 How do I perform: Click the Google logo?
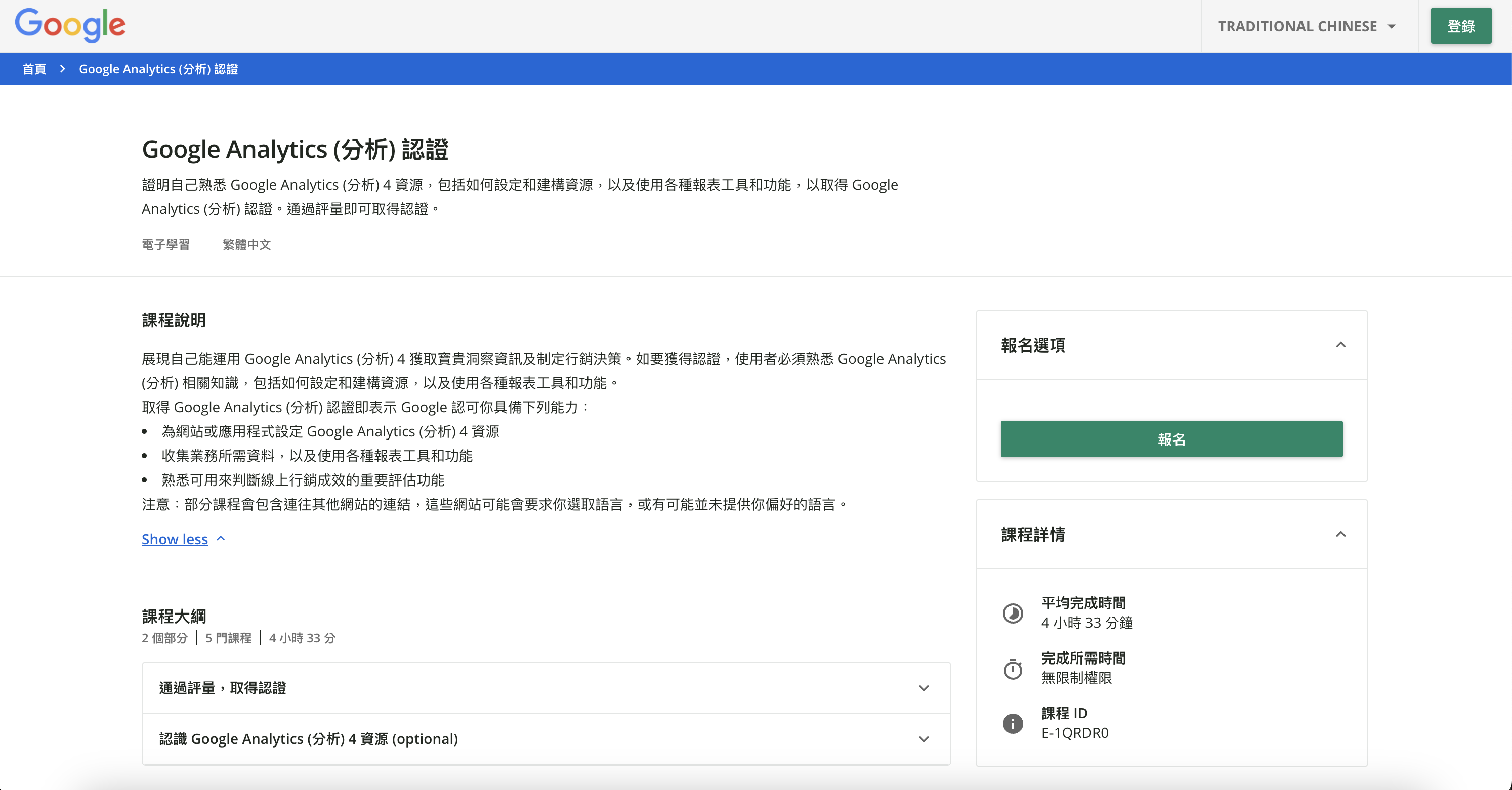(x=70, y=25)
